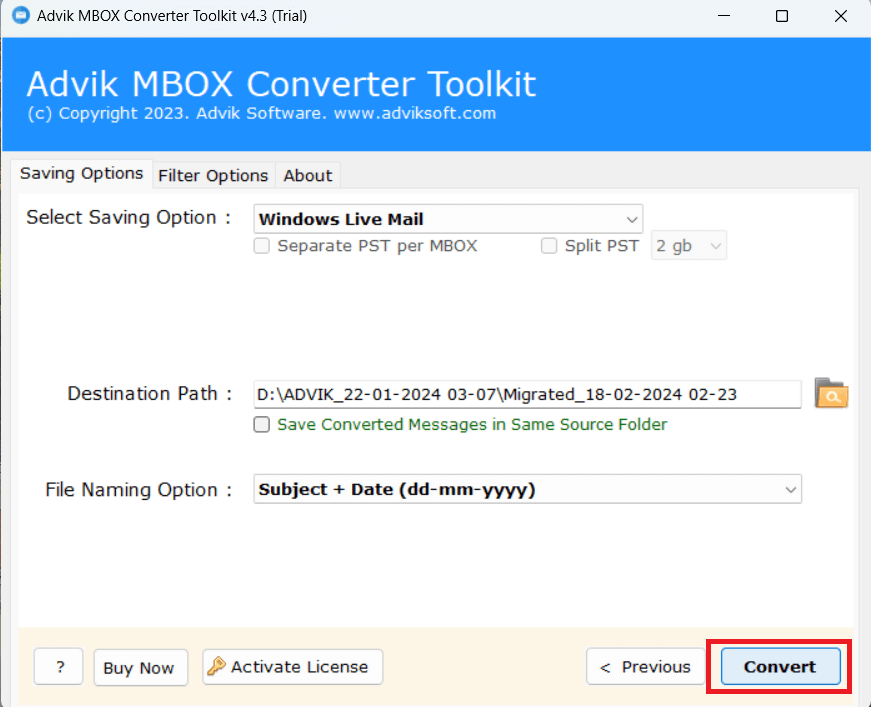Go to the About tab
The height and width of the screenshot is (707, 871).
point(308,176)
